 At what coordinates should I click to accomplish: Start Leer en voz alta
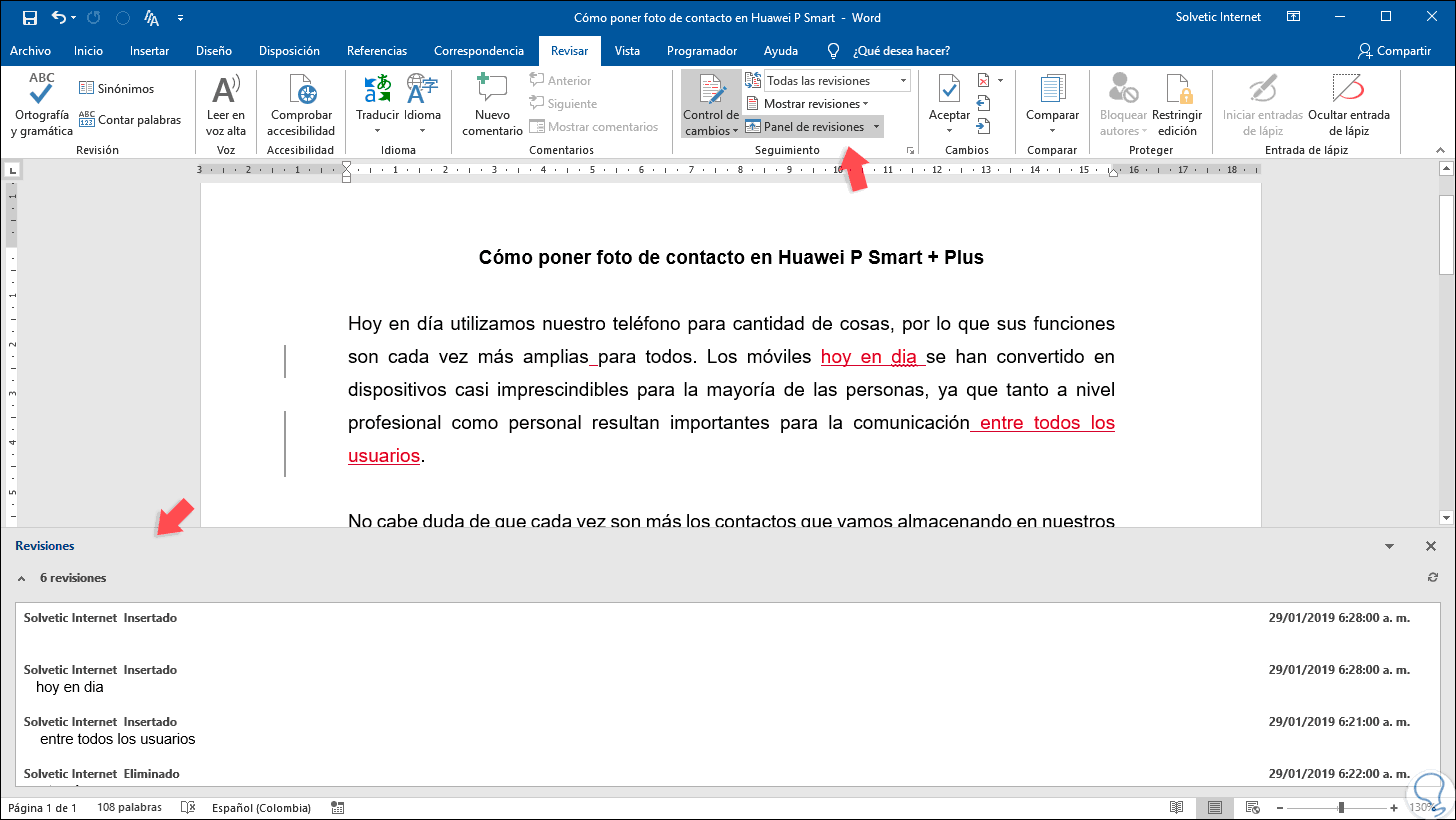226,105
